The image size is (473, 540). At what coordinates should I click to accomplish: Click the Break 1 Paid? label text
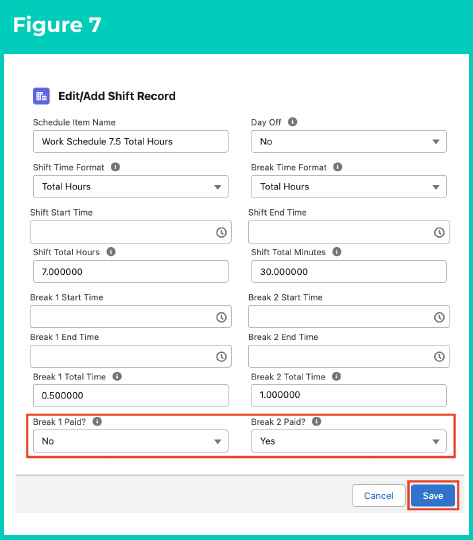pyautogui.click(x=59, y=422)
